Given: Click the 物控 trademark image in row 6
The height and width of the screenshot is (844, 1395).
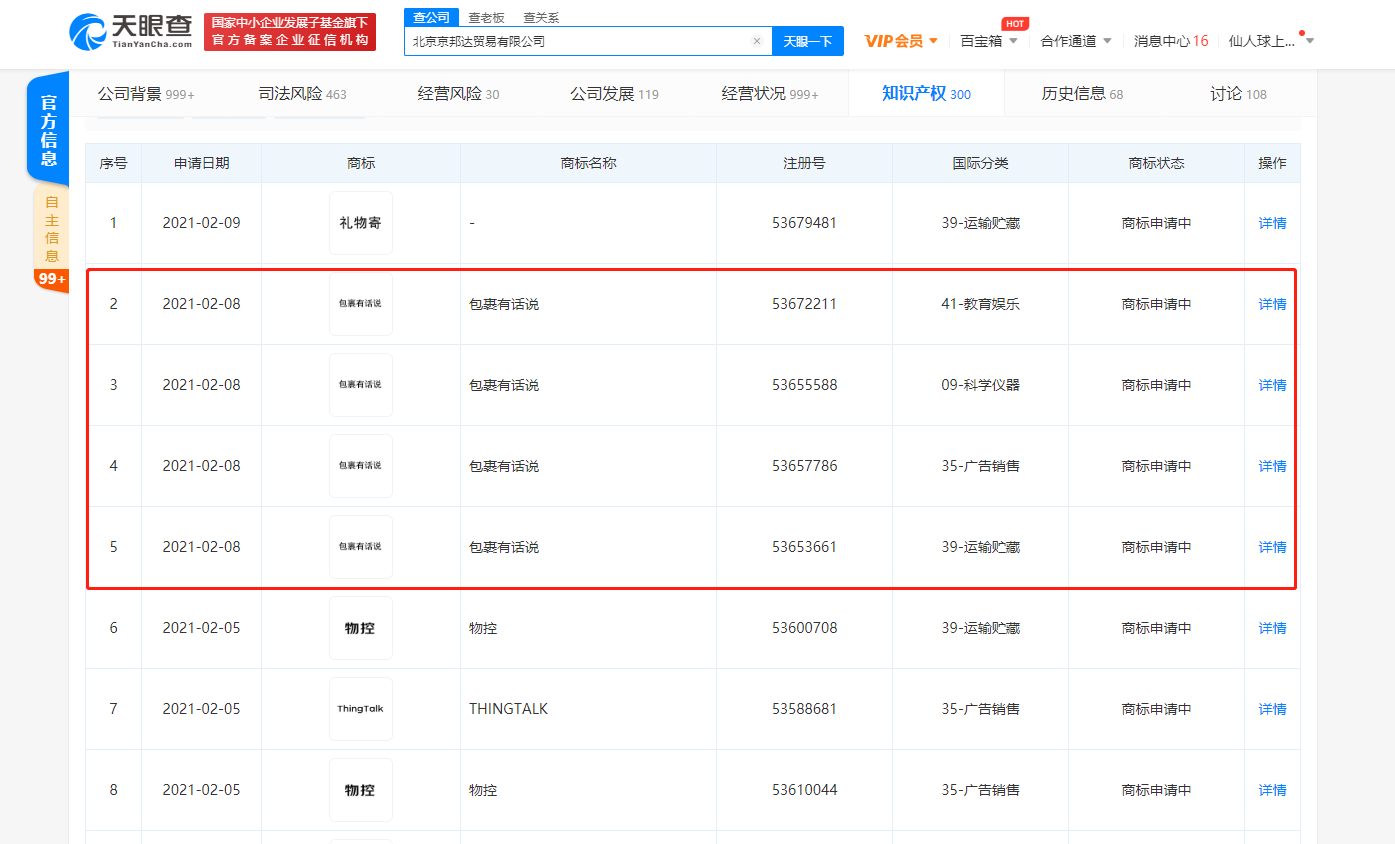Looking at the screenshot, I should click(x=360, y=628).
